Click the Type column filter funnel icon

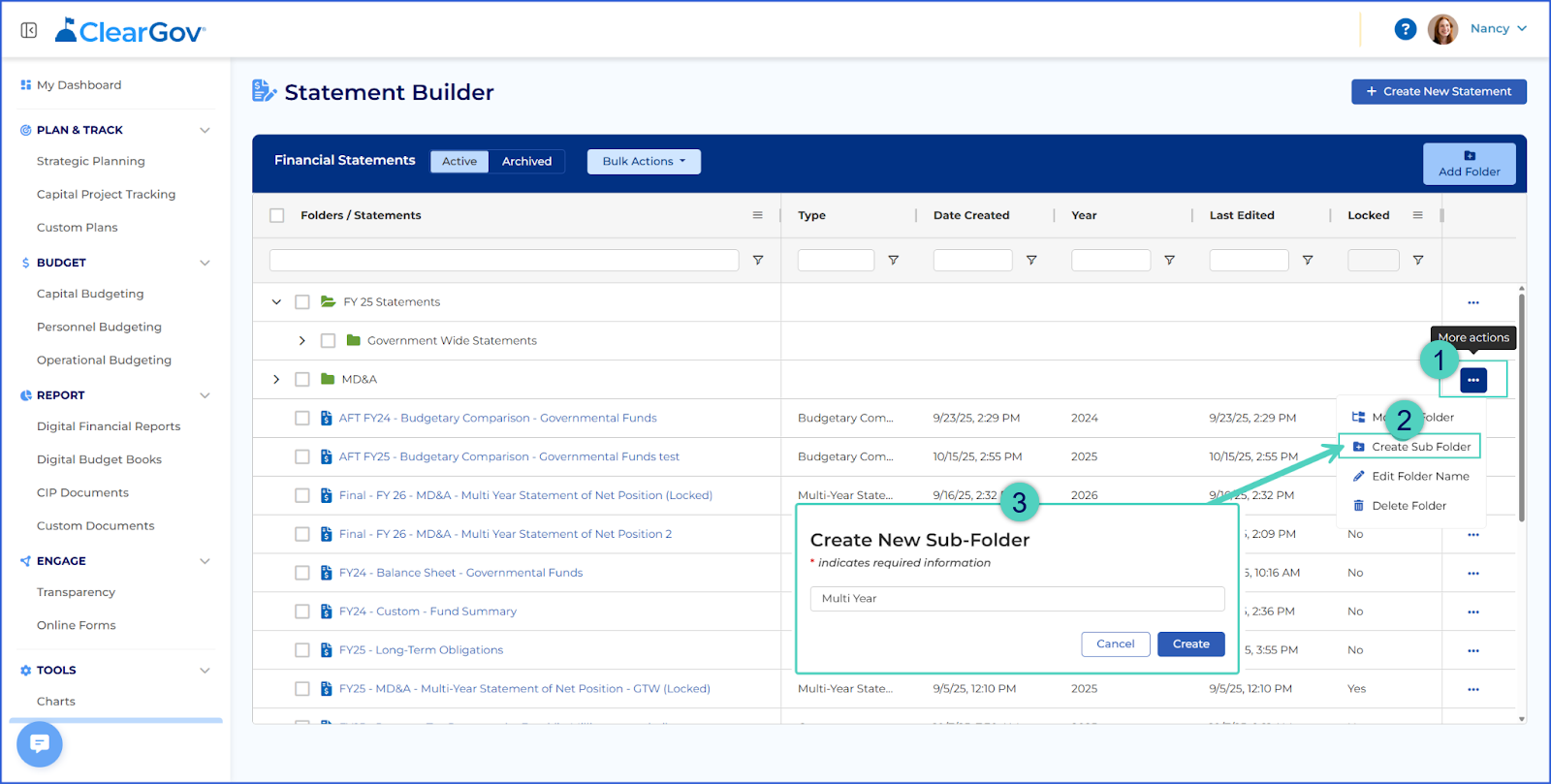click(x=894, y=260)
